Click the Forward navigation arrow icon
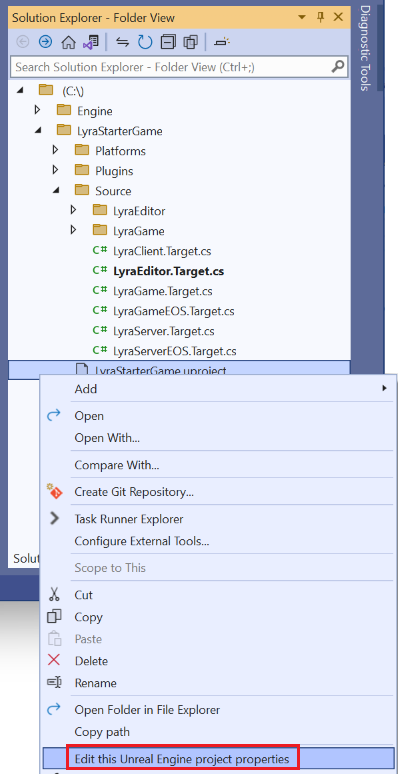 pyautogui.click(x=45, y=42)
